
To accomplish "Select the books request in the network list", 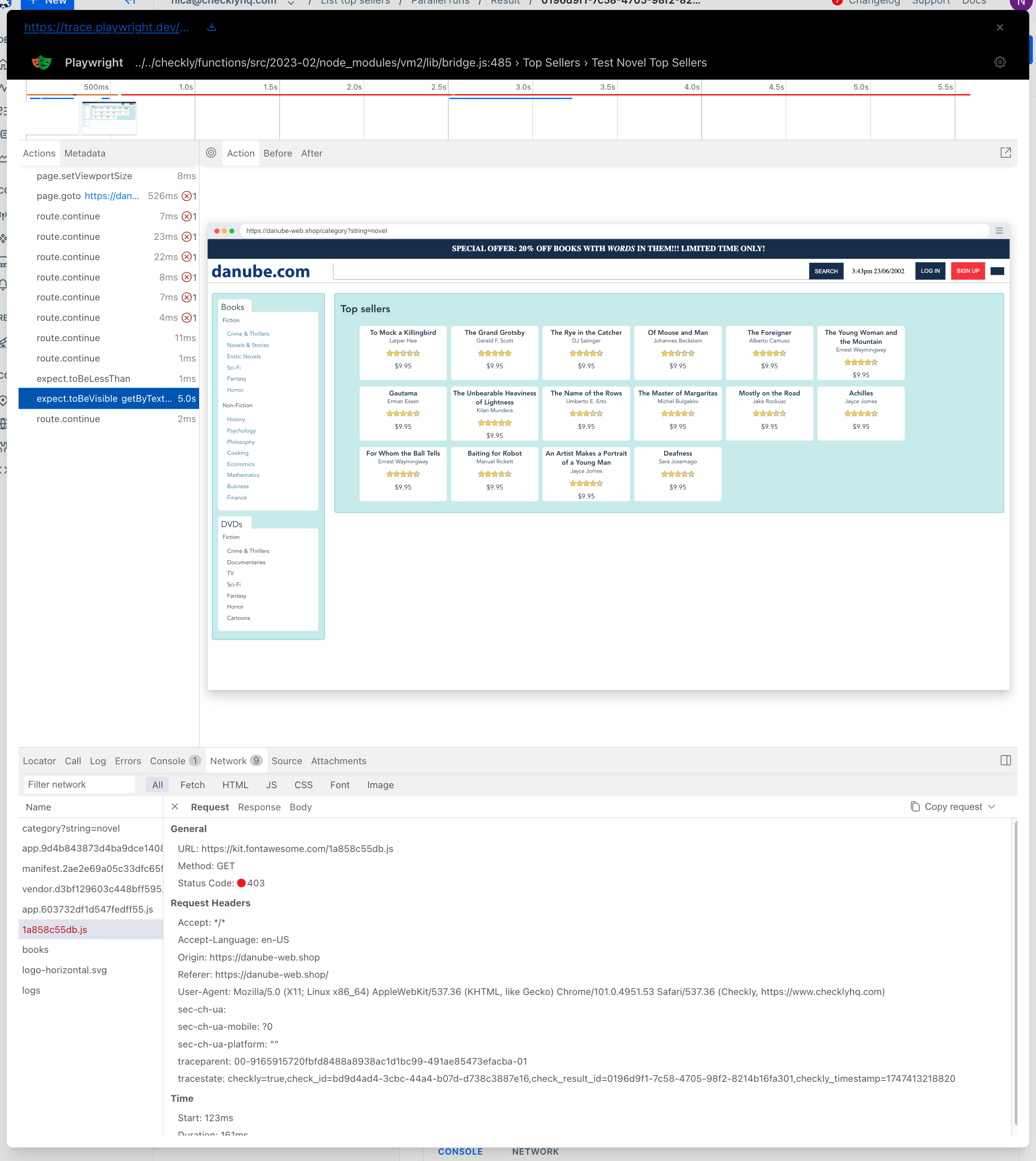I will click(x=35, y=950).
